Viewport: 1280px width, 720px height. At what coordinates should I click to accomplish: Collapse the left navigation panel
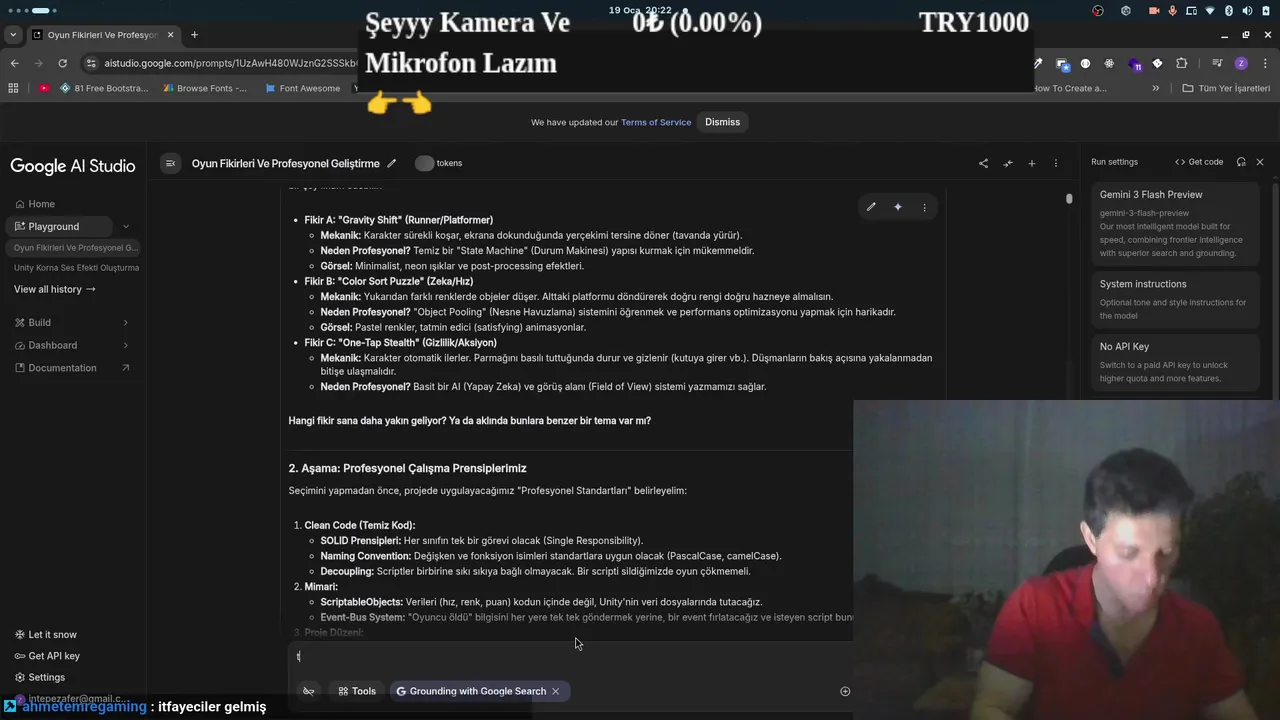[171, 163]
